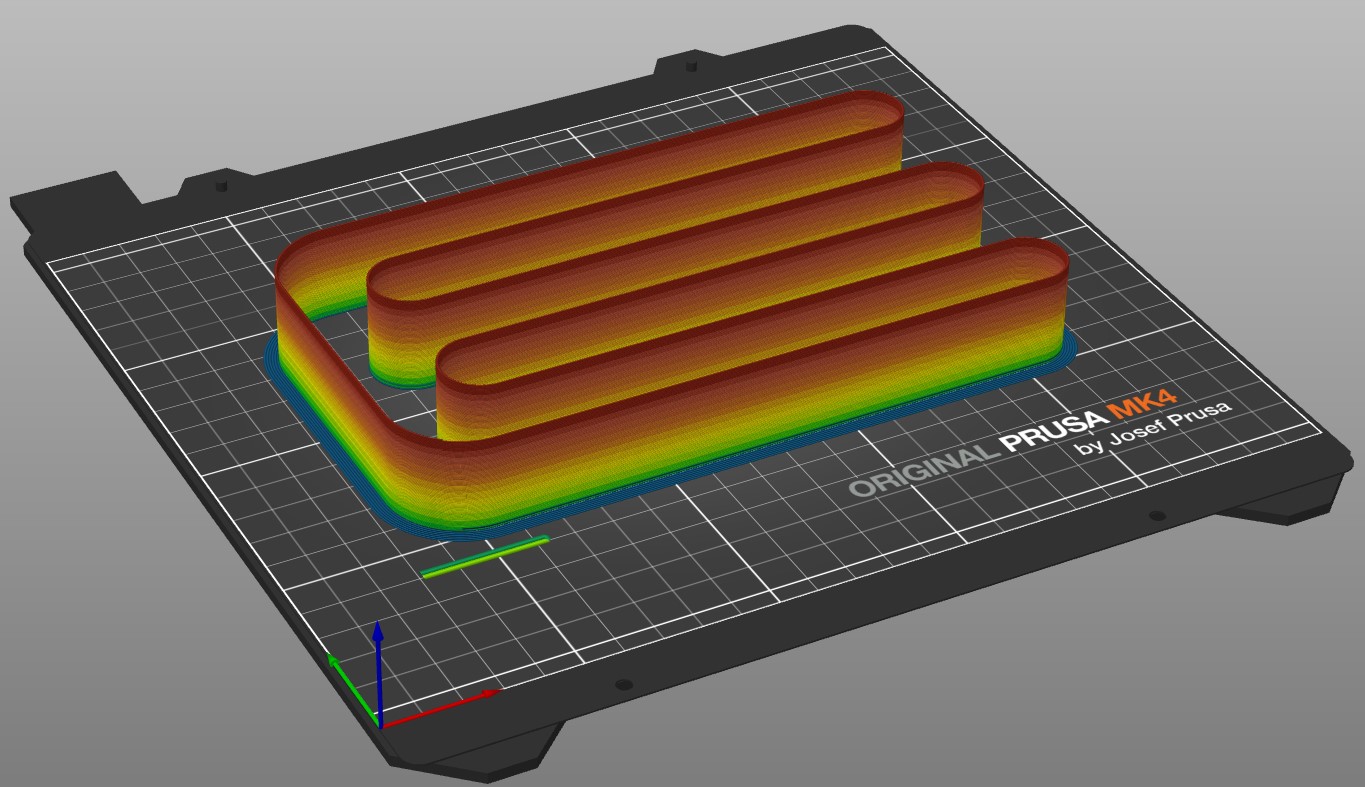The height and width of the screenshot is (787, 1365).
Task: Click the screw hole on bed right edge
Action: tap(1157, 516)
